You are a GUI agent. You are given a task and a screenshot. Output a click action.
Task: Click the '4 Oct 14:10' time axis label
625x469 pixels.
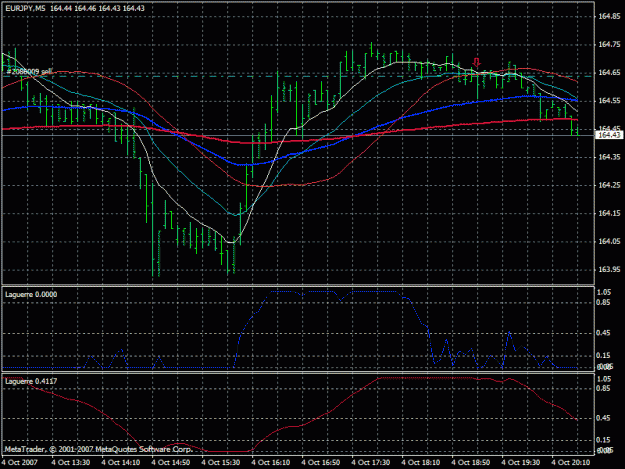pyautogui.click(x=121, y=463)
